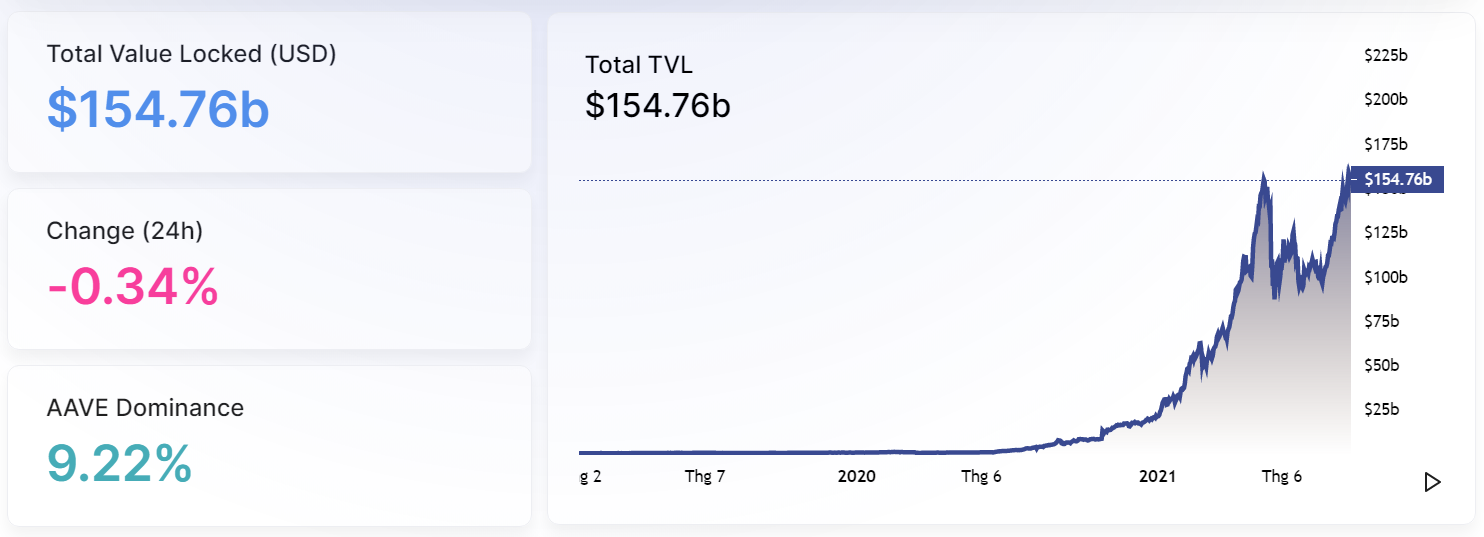Select the Change (24h) label
The width and height of the screenshot is (1484, 537).
pos(124,231)
